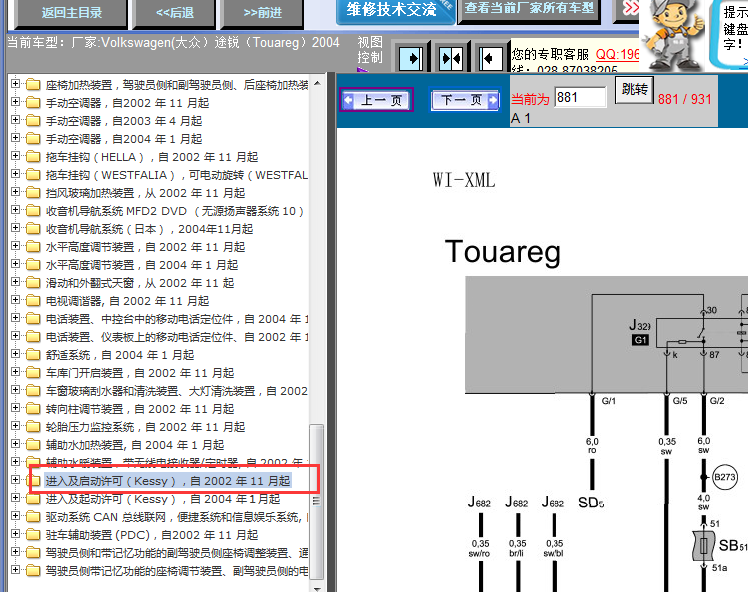Image resolution: width=748 pixels, height=592 pixels.
Task: Click folder icon of 车库门开启装置
Action: (33, 373)
